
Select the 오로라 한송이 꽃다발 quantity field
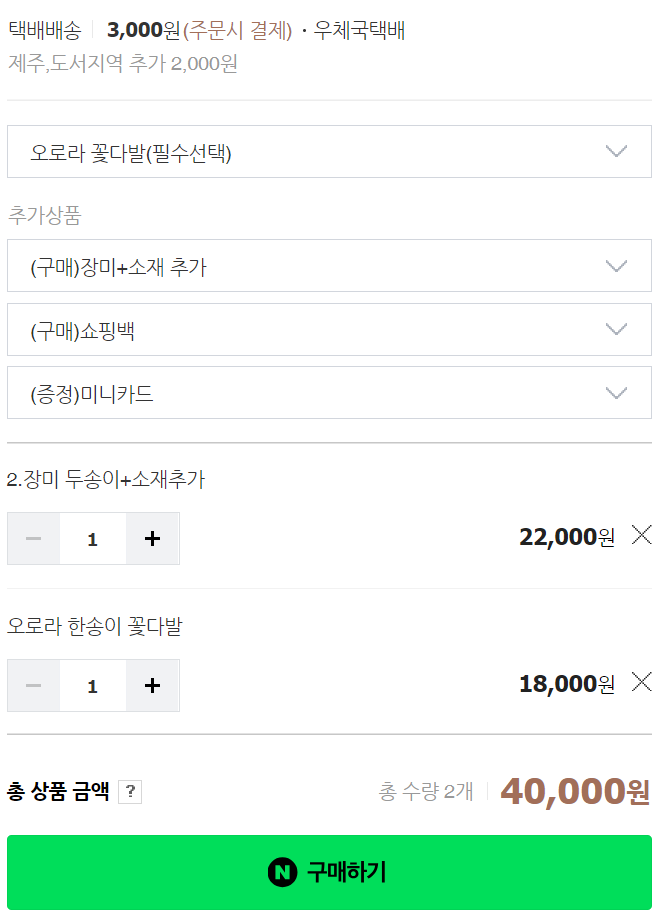(93, 686)
